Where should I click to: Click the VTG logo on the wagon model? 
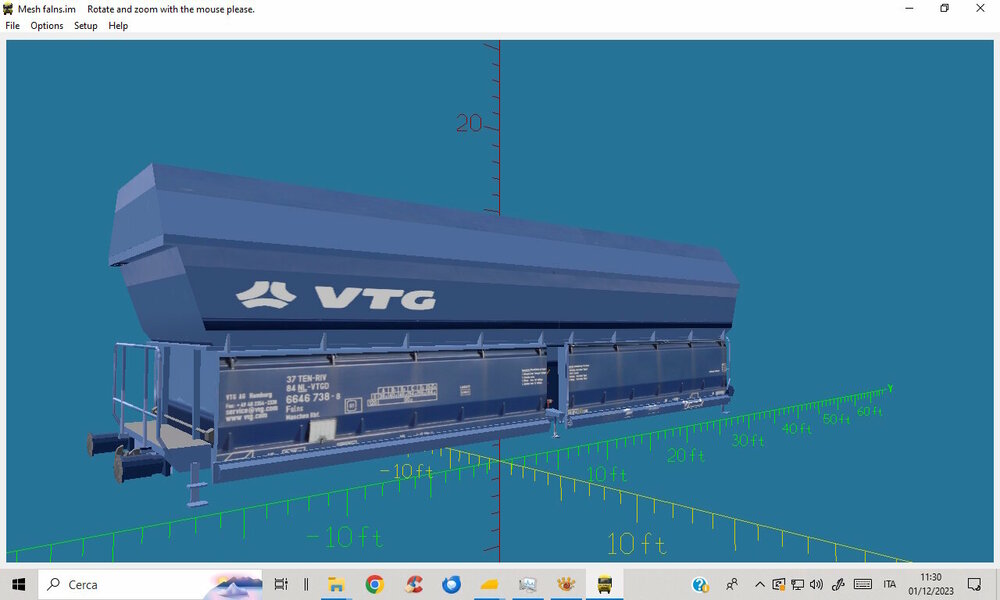[336, 296]
